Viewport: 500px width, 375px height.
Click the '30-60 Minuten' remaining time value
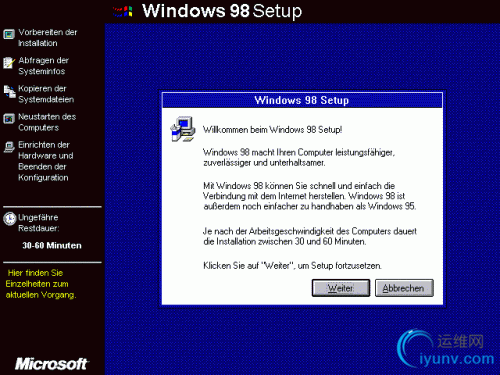click(x=52, y=246)
